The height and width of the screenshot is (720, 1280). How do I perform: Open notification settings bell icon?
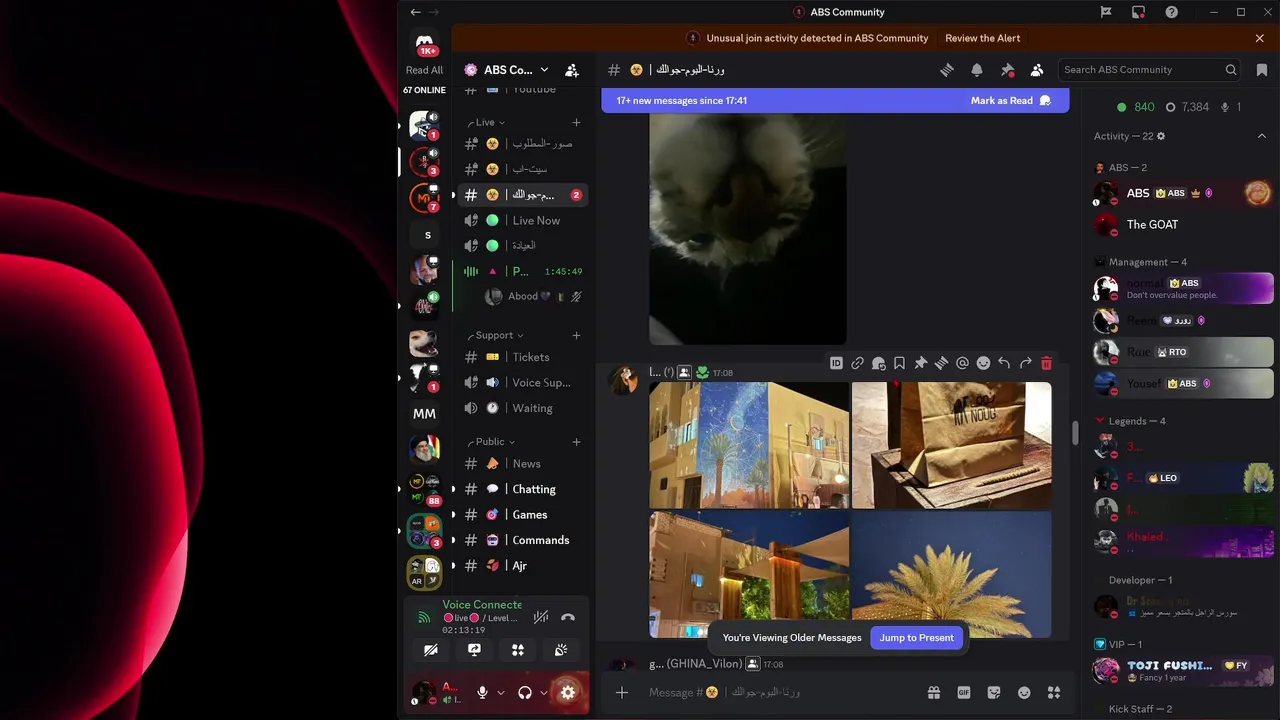[977, 70]
